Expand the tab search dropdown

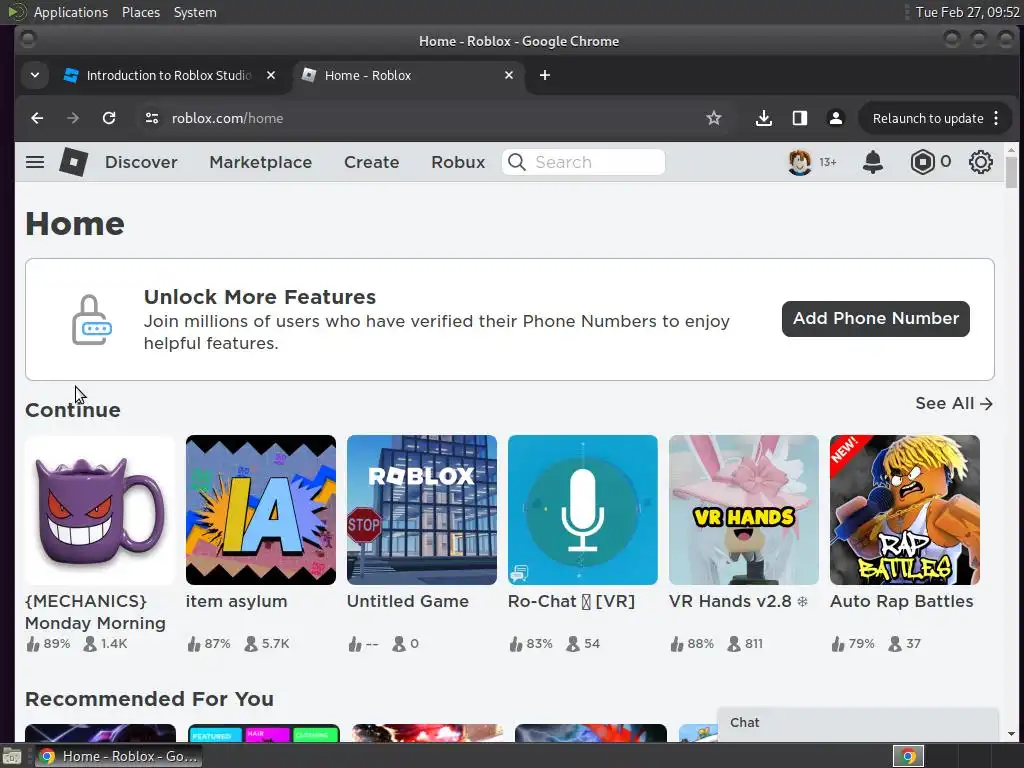(35, 75)
